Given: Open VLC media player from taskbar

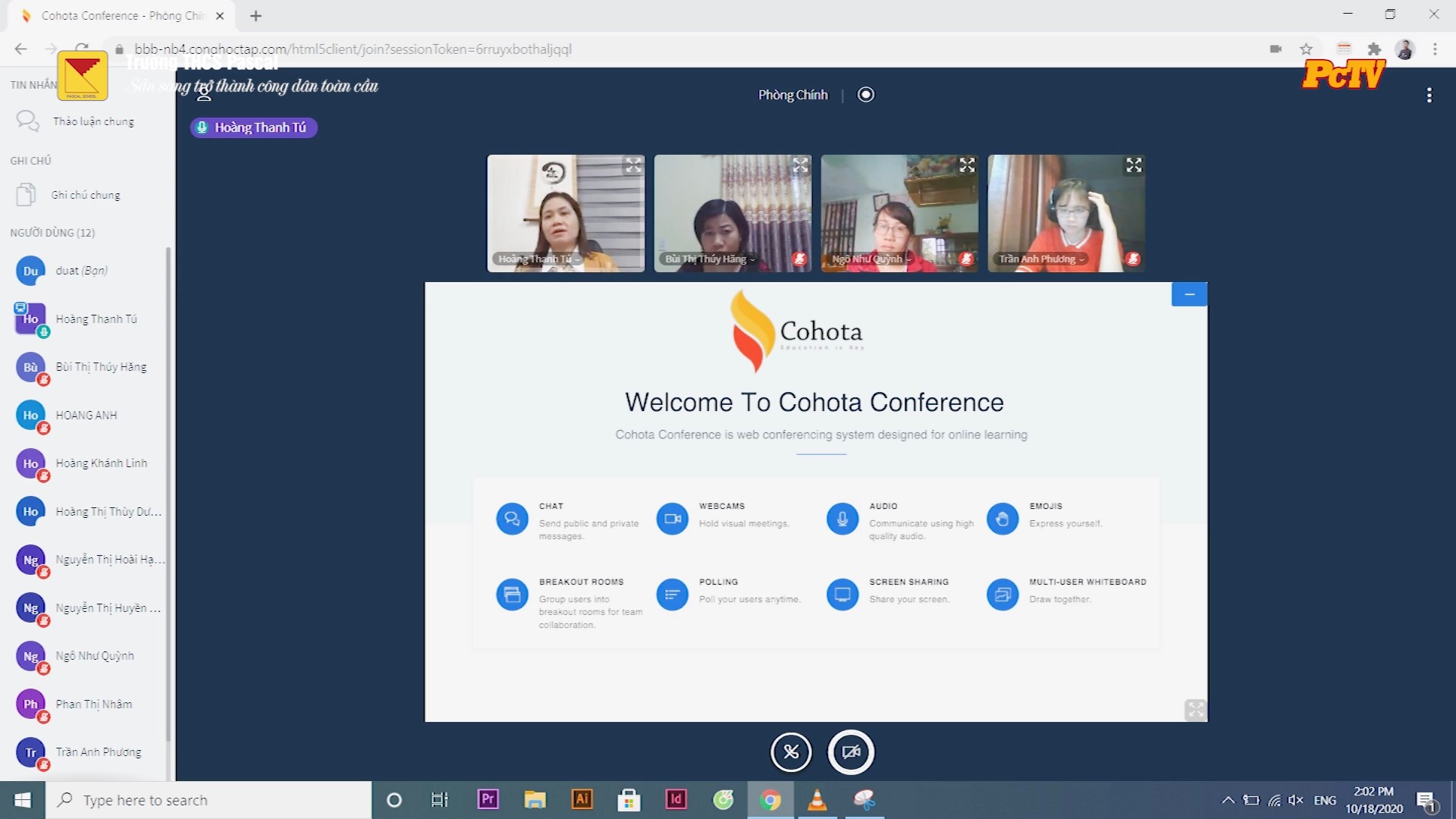Looking at the screenshot, I should (817, 800).
